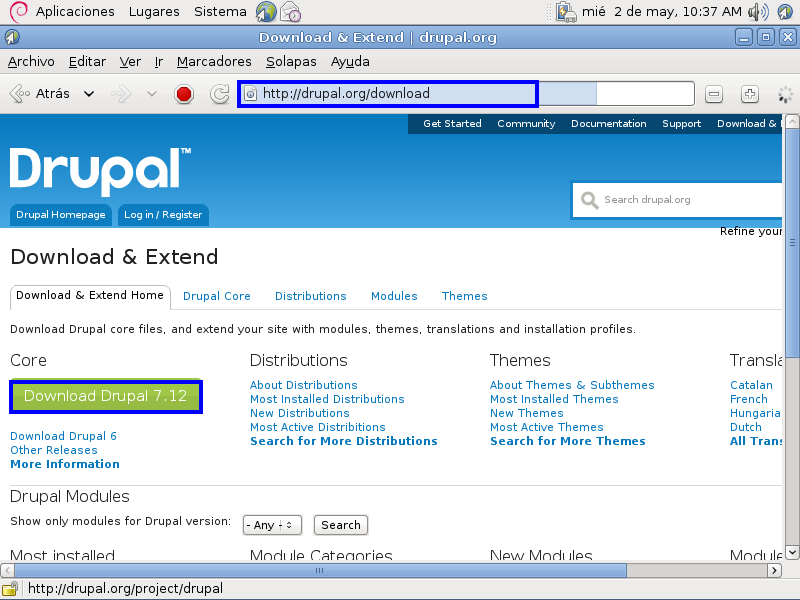Expand the Back button history dropdown arrow
The image size is (800, 600).
point(87,94)
